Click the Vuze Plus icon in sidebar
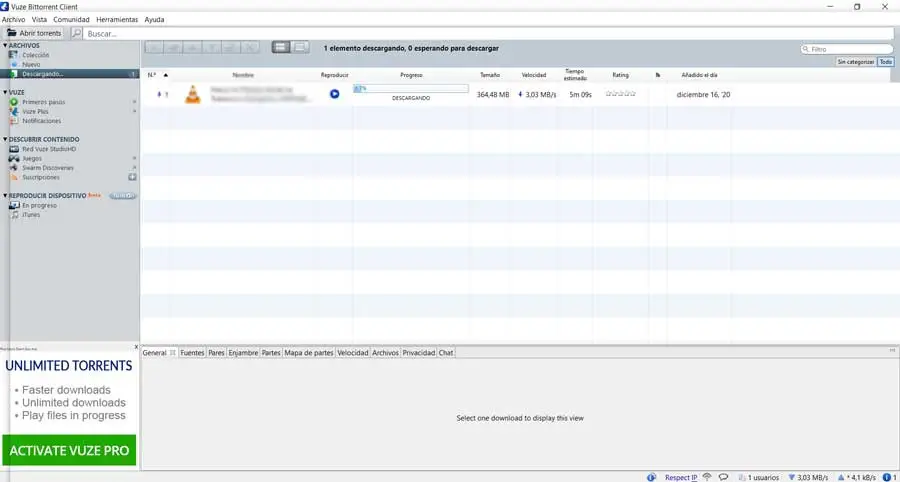 click(x=14, y=111)
